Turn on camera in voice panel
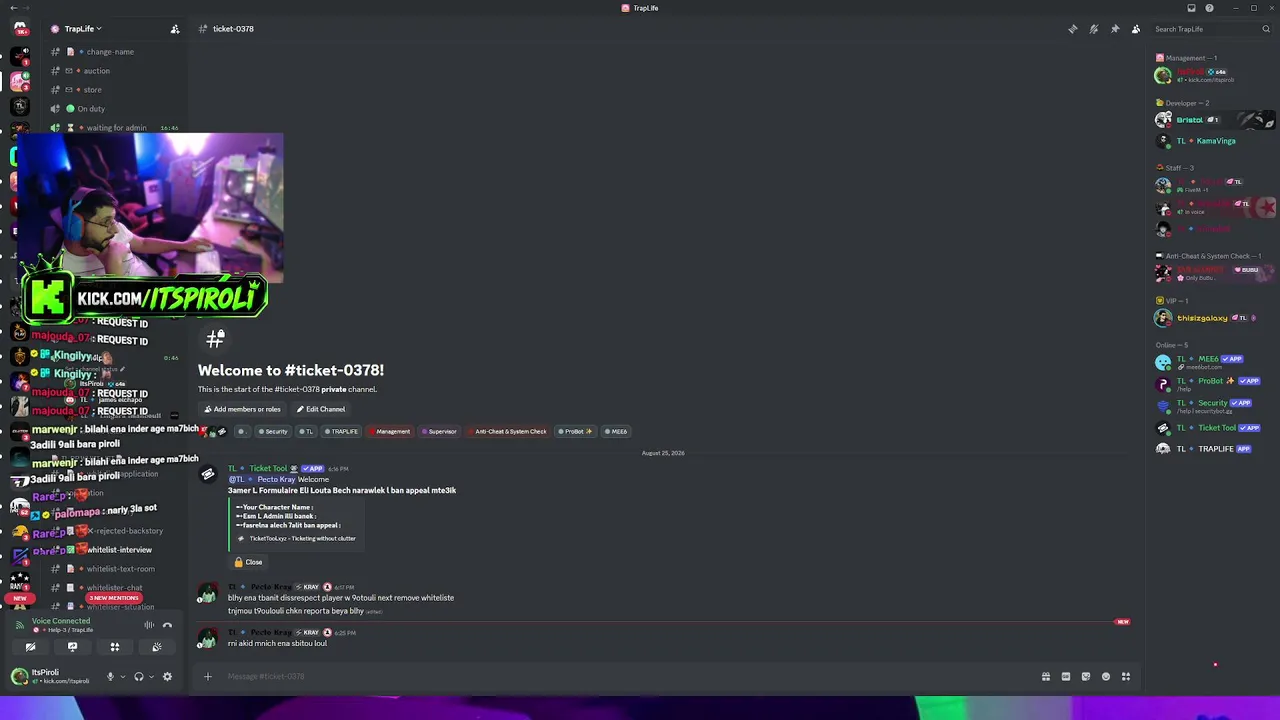Viewport: 1280px width, 720px height. pyautogui.click(x=30, y=647)
